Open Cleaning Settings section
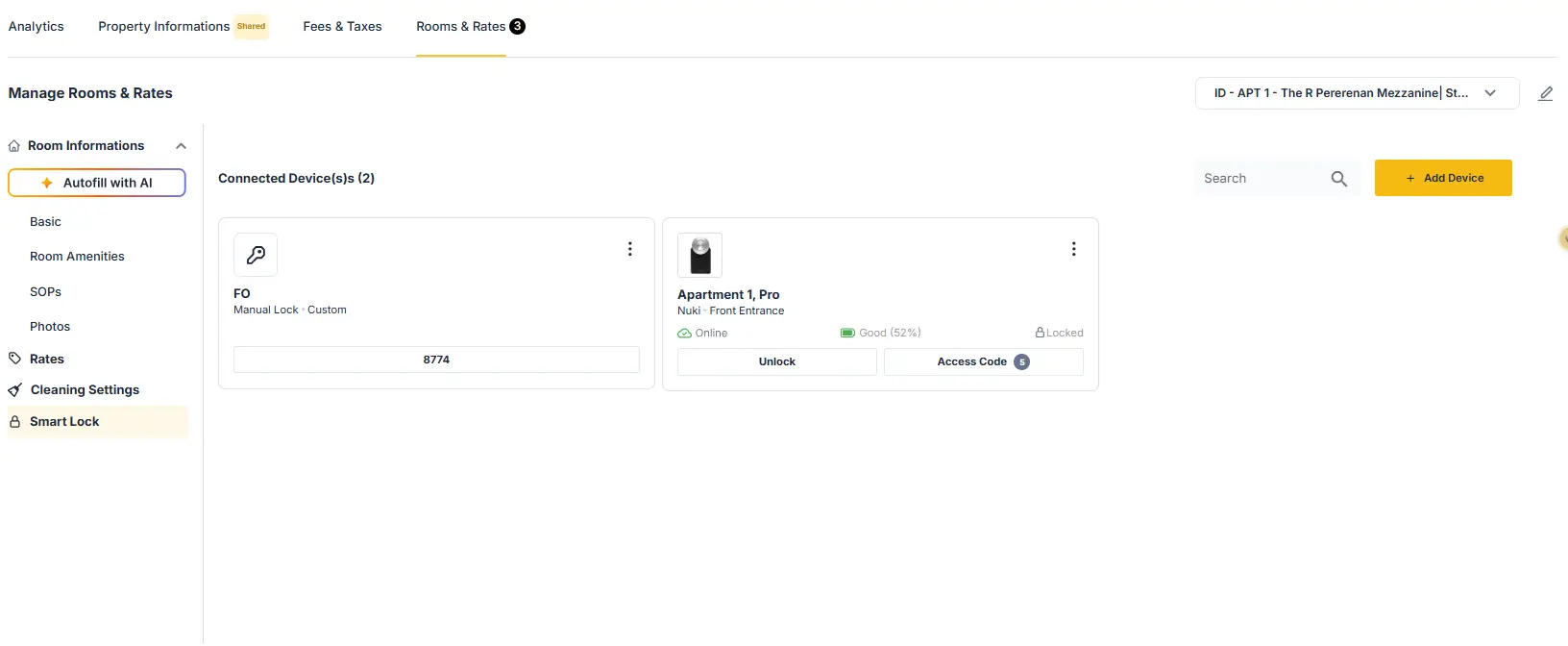The width and height of the screenshot is (1568, 646). (x=85, y=390)
